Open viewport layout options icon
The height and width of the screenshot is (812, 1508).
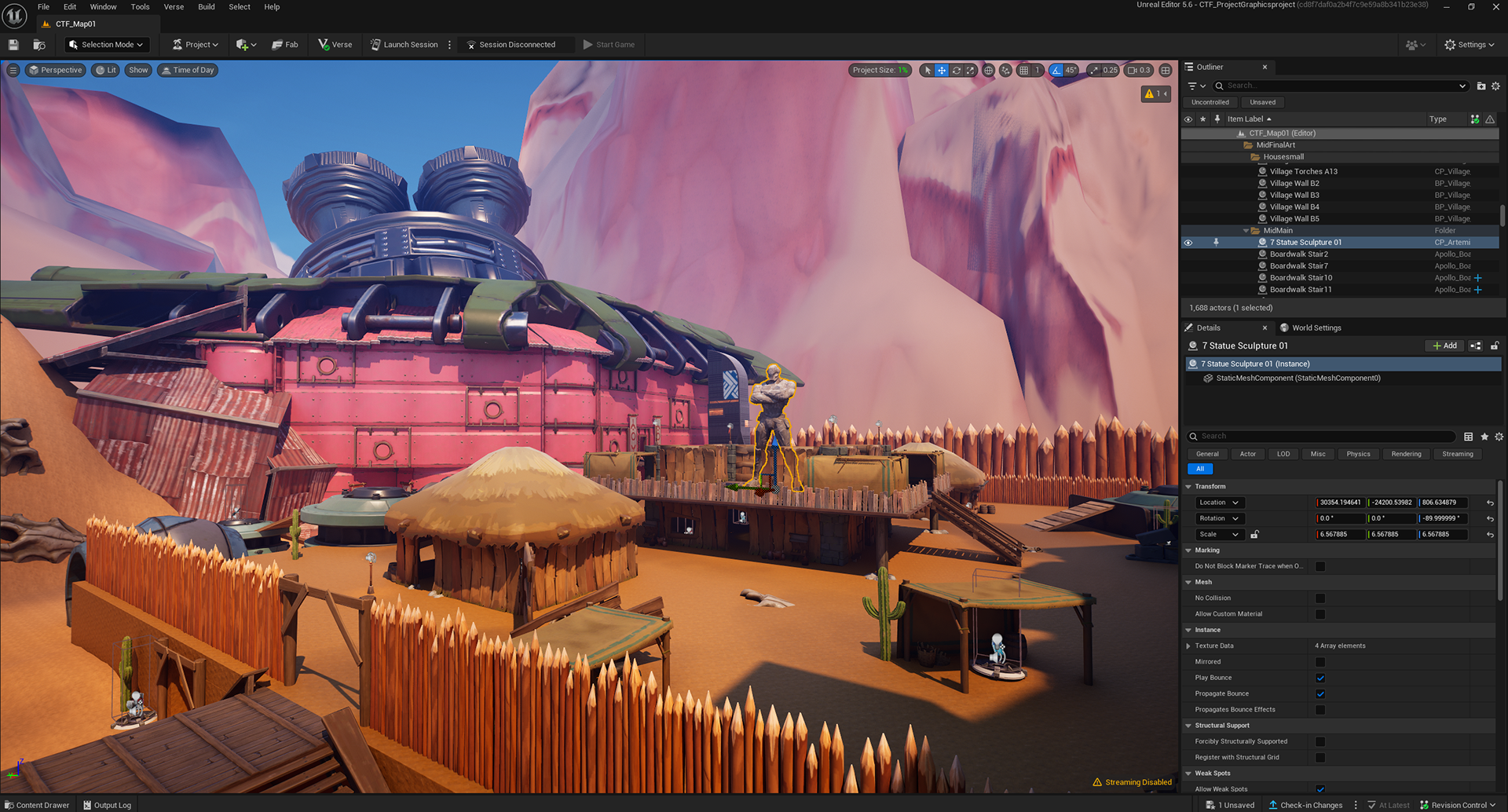pos(1166,71)
